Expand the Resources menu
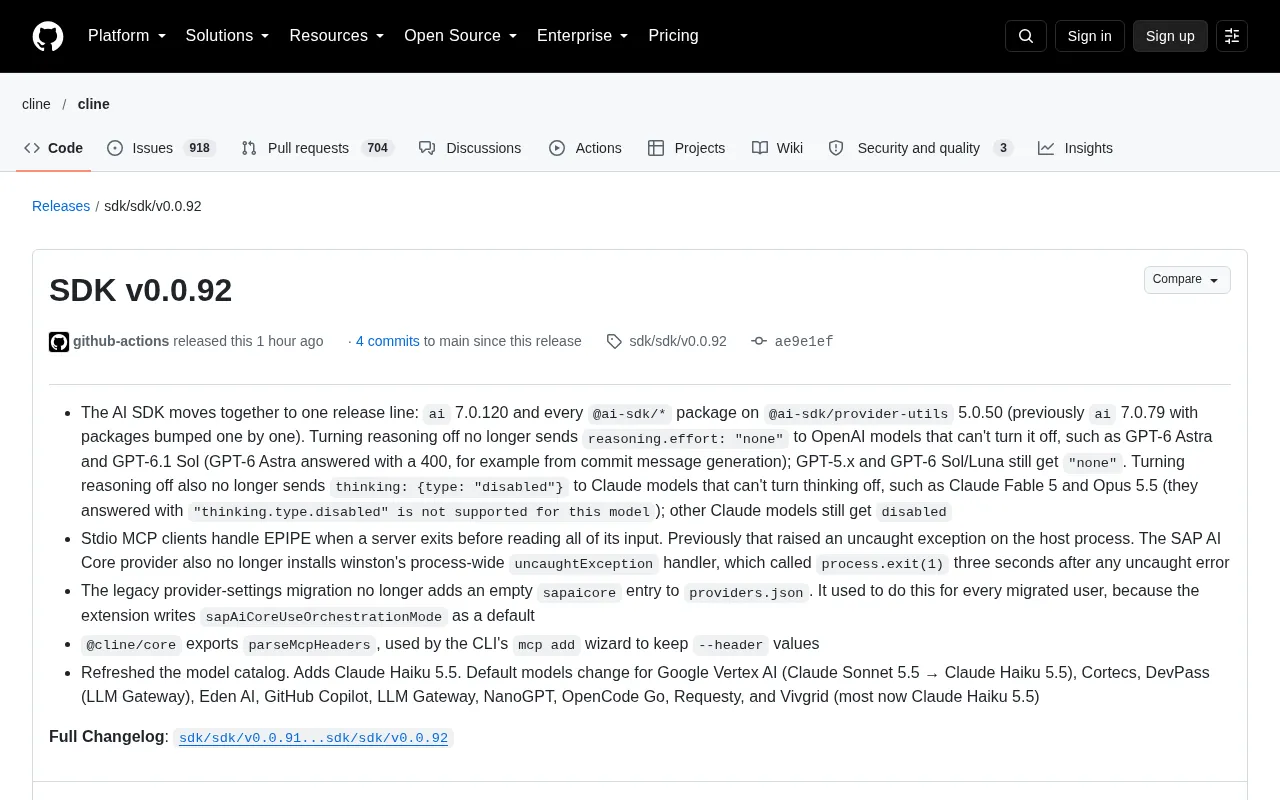The height and width of the screenshot is (800, 1280). 337,36
